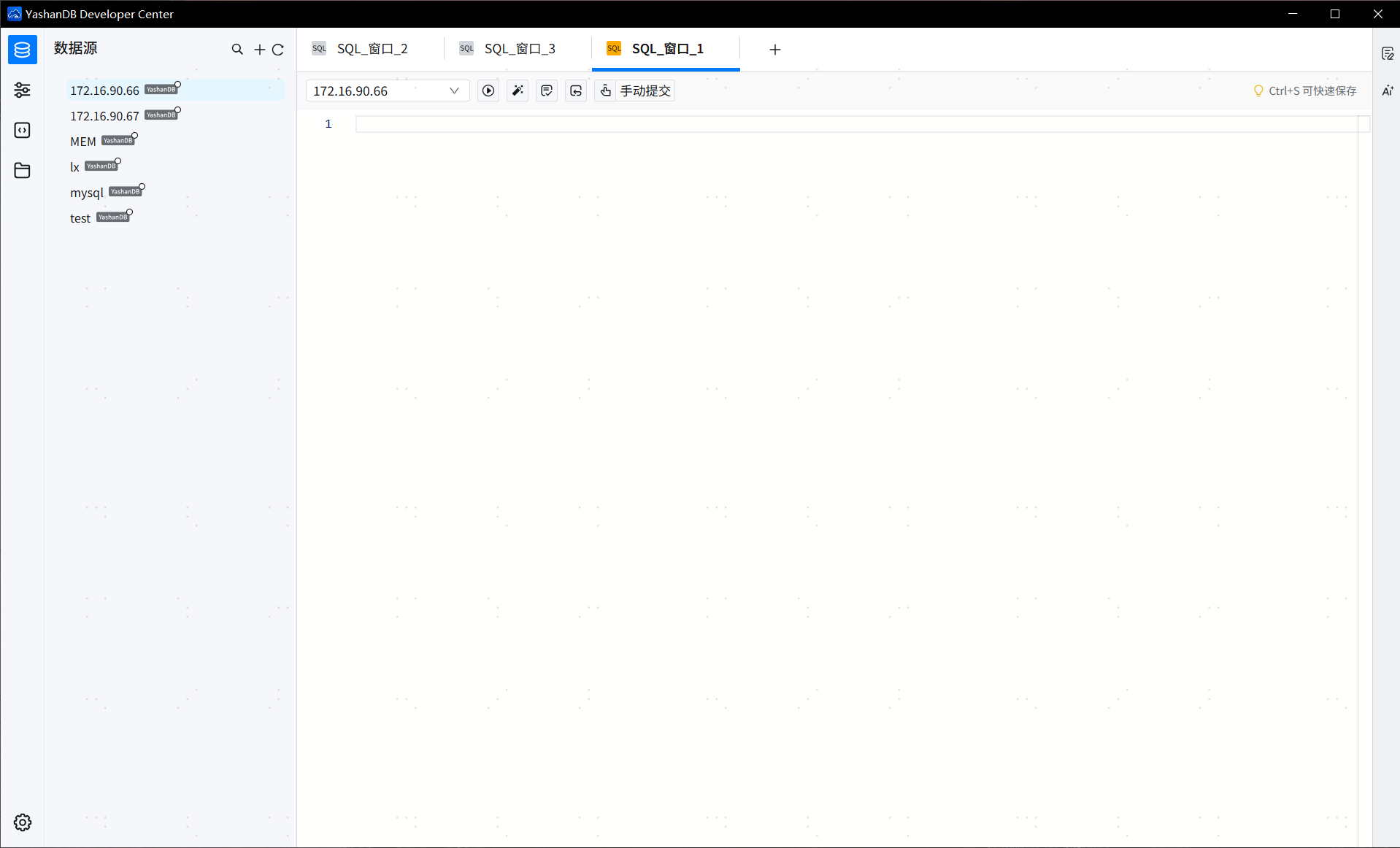Click the run SQL play icon
Image resolution: width=1400 pixels, height=848 pixels.
[488, 90]
